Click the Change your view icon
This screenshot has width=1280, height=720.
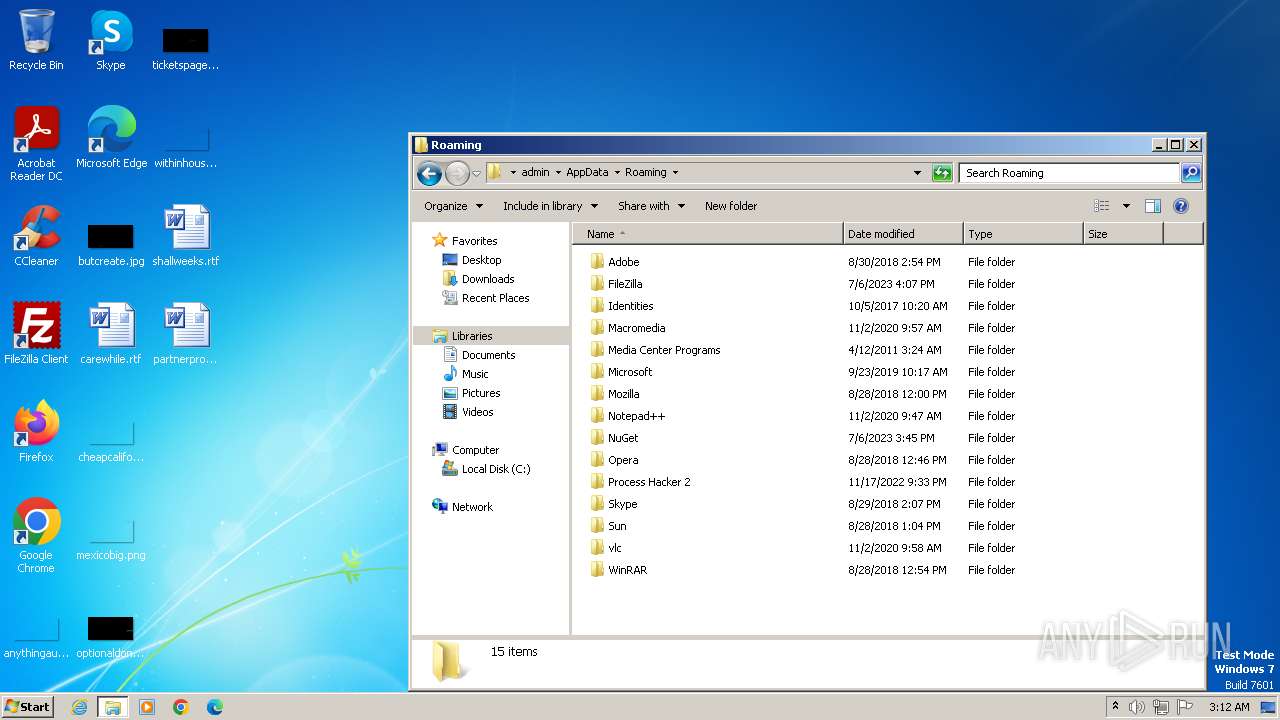(1101, 206)
